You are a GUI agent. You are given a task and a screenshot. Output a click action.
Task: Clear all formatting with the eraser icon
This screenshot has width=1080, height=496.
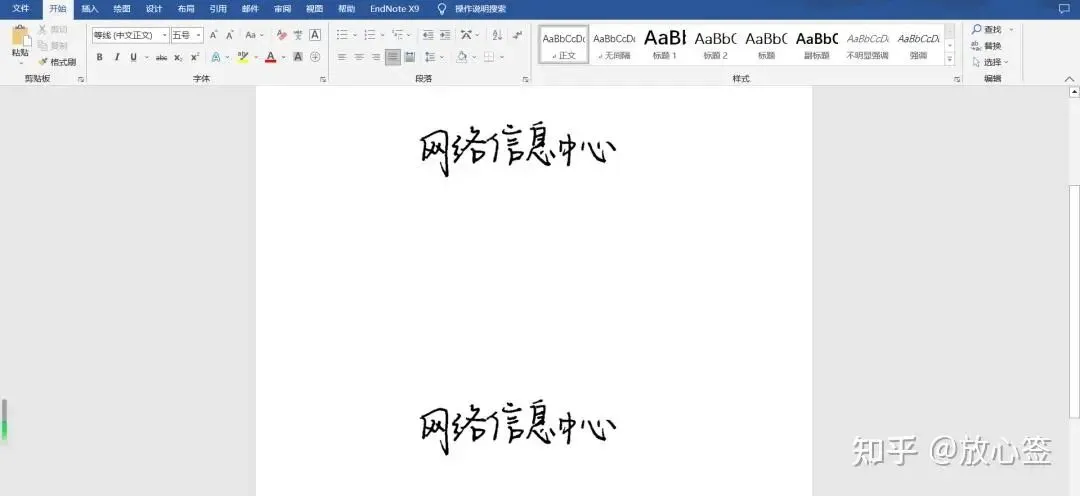pos(281,35)
